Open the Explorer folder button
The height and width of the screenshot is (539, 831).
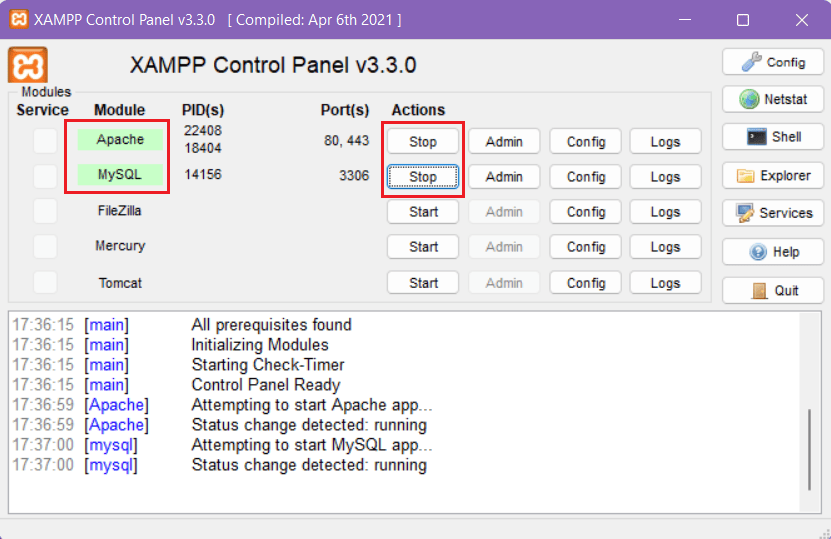(773, 176)
